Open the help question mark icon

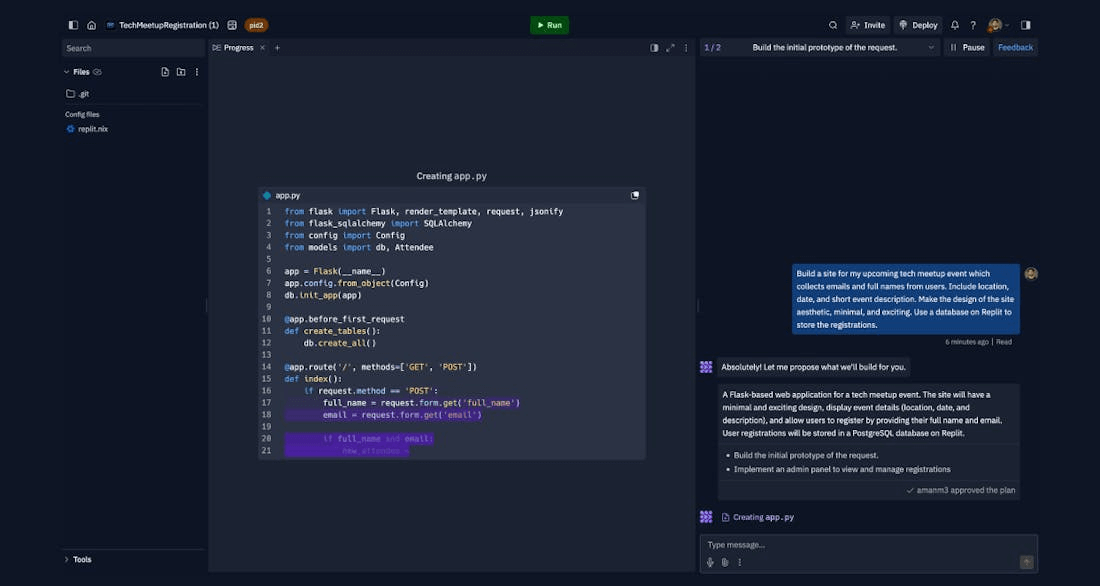(973, 25)
